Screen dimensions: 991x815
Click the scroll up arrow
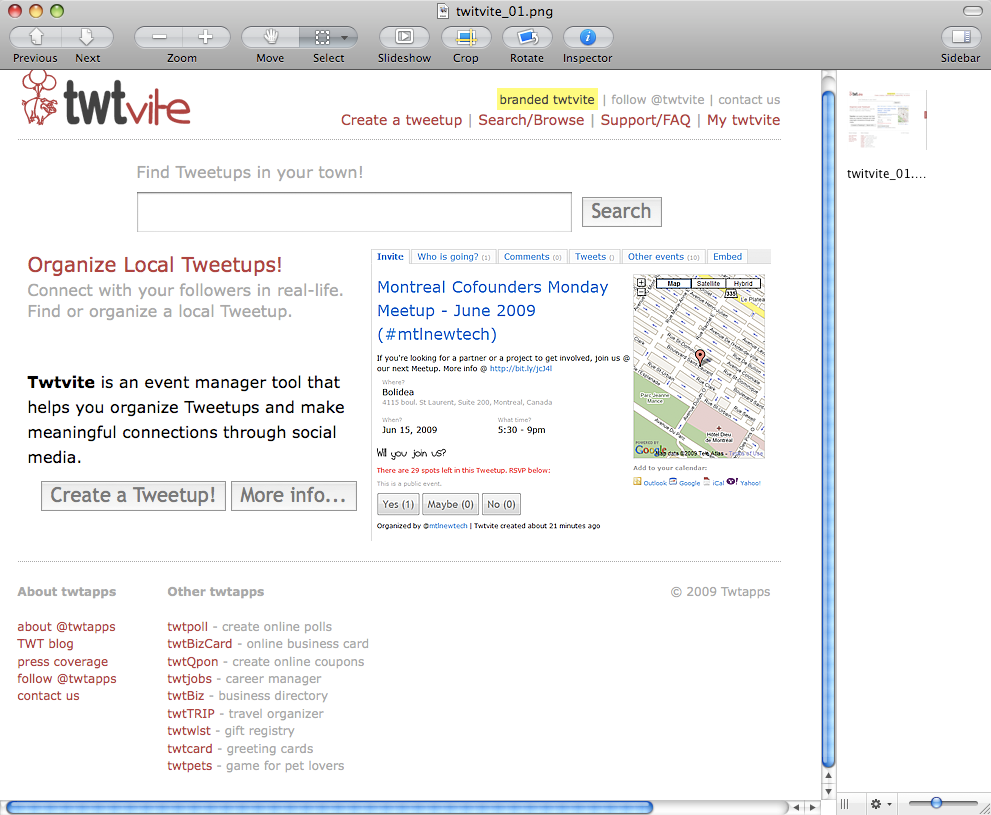[x=829, y=775]
